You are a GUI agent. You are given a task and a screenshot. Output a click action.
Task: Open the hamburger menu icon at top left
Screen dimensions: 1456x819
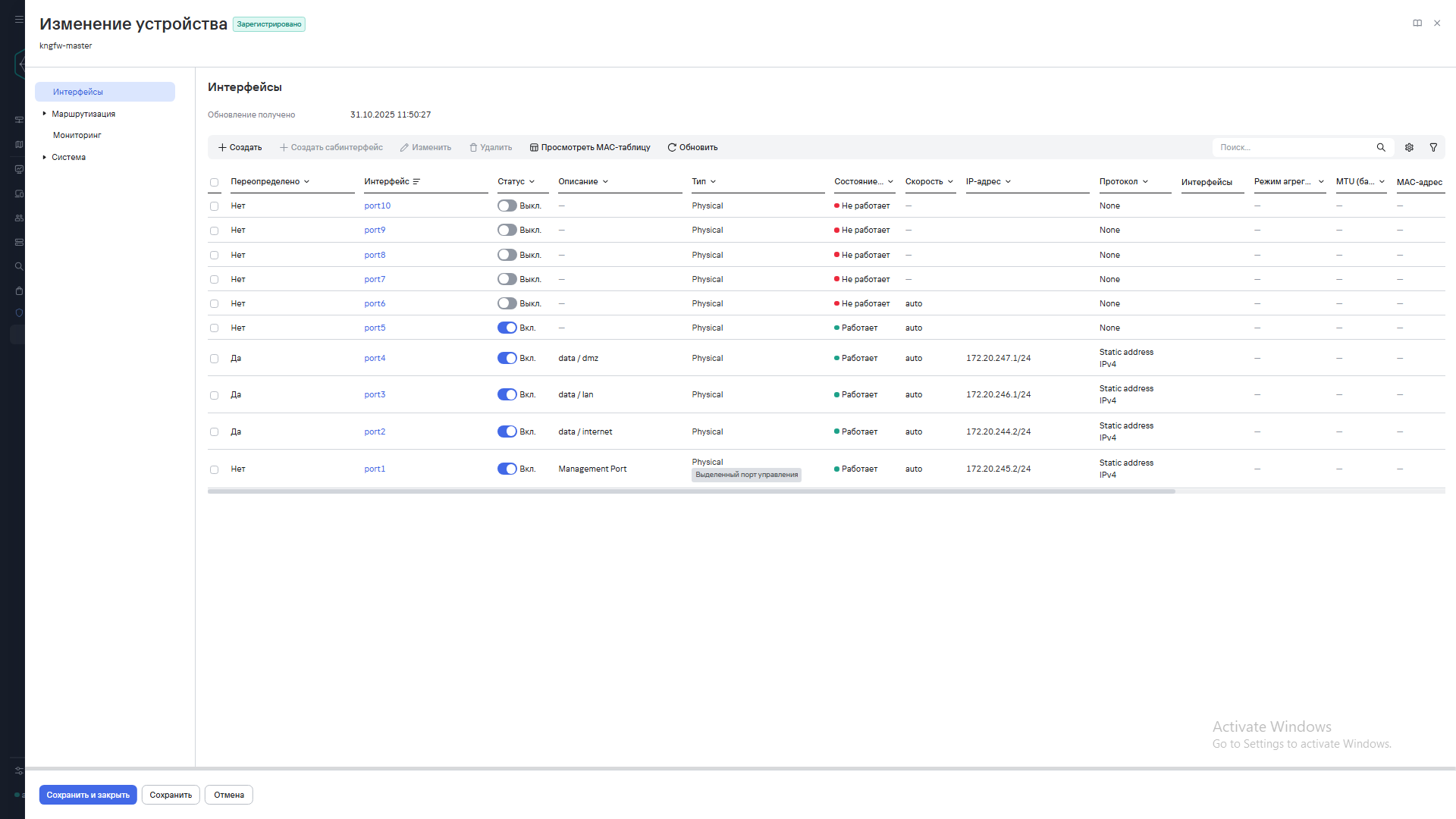[x=19, y=20]
